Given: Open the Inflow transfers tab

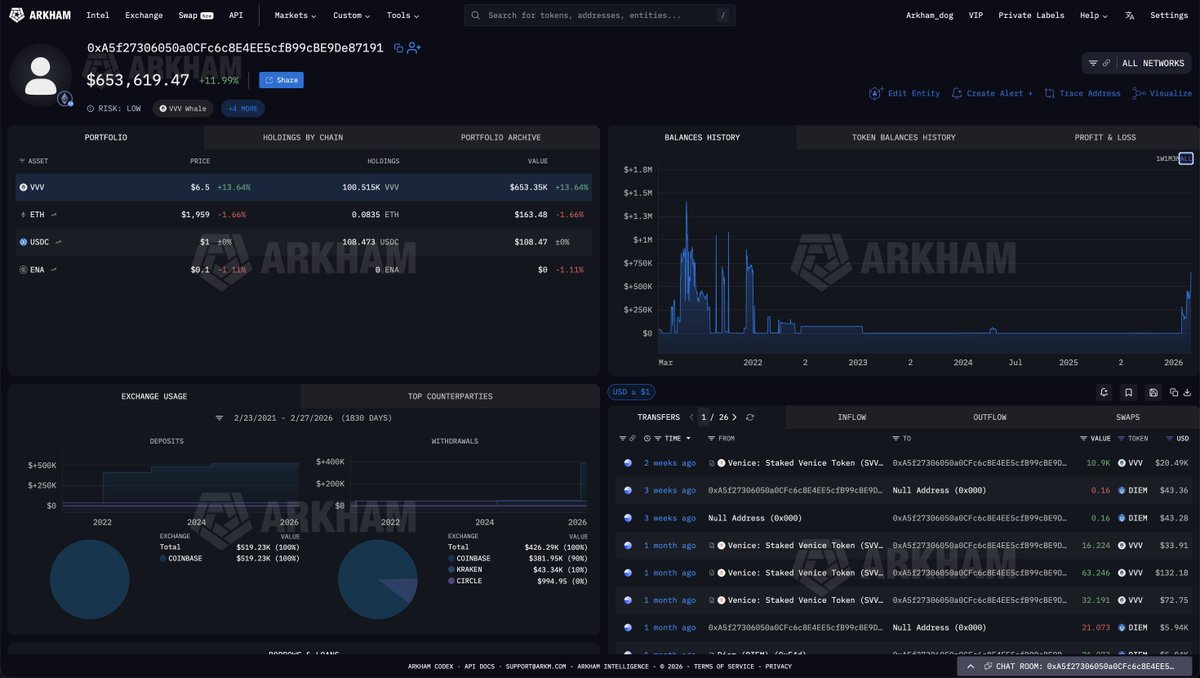Looking at the screenshot, I should tap(852, 417).
